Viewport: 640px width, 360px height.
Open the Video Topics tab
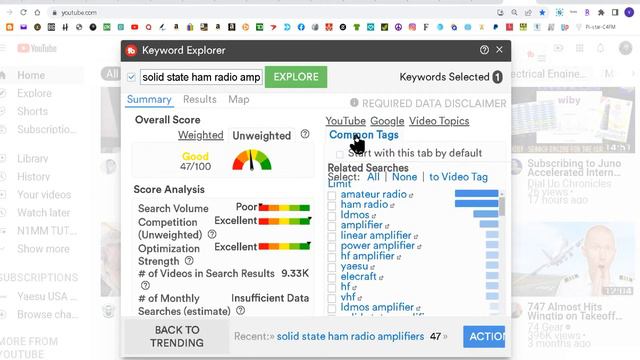[439, 121]
